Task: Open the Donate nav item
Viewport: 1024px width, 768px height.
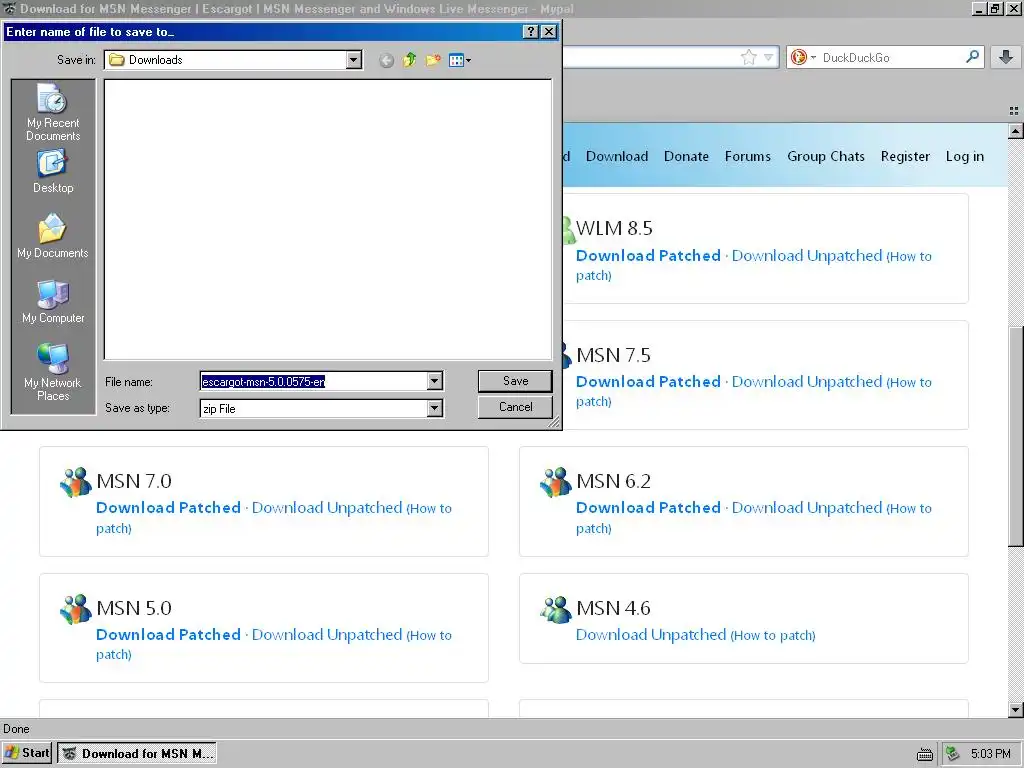Action: click(686, 156)
